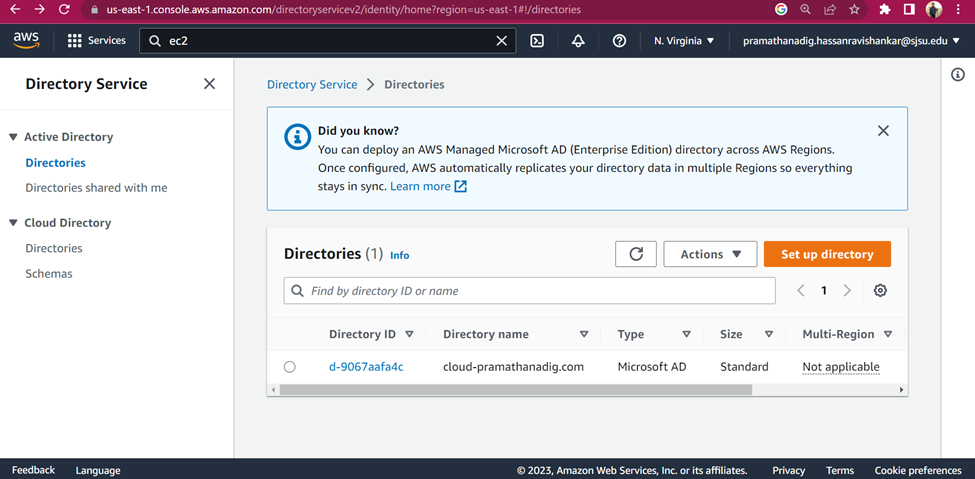The image size is (975, 479).
Task: Open Directories shared with me
Action: click(96, 188)
